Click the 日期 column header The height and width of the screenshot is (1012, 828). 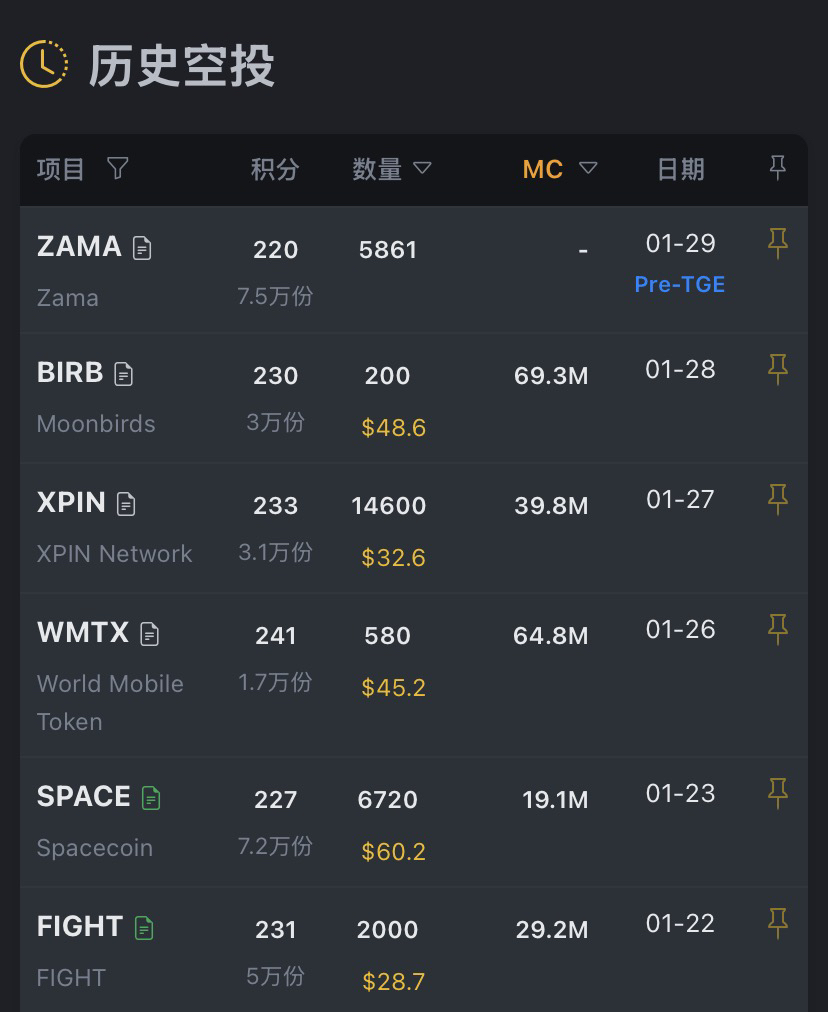pyautogui.click(x=680, y=169)
